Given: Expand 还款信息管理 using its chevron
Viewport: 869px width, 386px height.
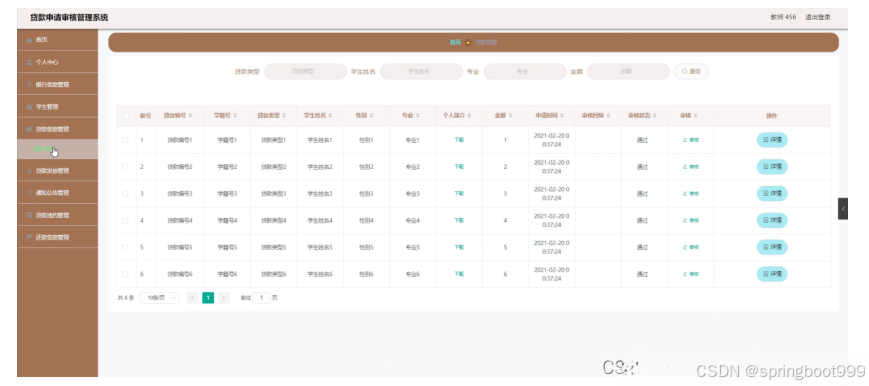Looking at the screenshot, I should [x=88, y=237].
